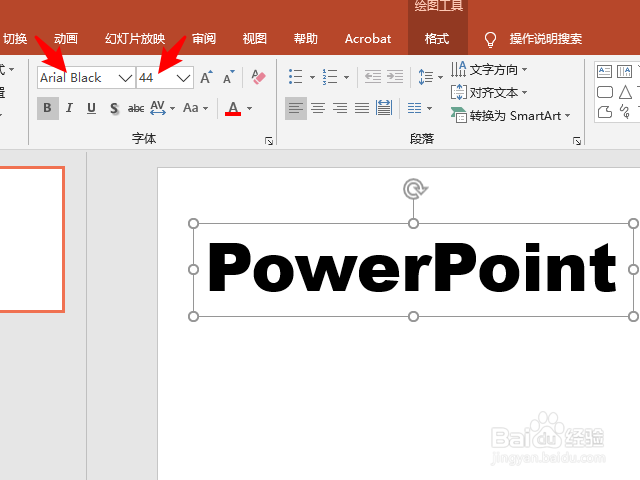
Task: Open bullet list style dropdown arrow
Action: click(x=312, y=77)
